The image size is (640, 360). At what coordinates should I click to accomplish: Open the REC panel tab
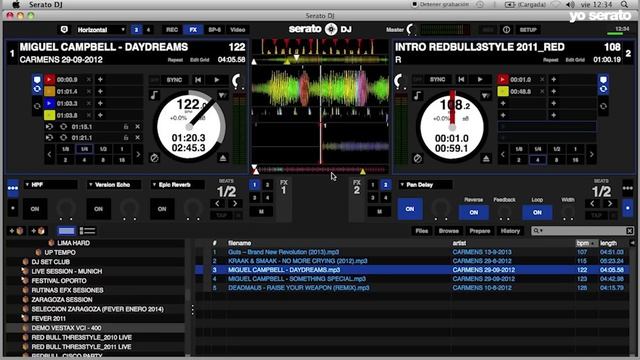click(x=172, y=30)
